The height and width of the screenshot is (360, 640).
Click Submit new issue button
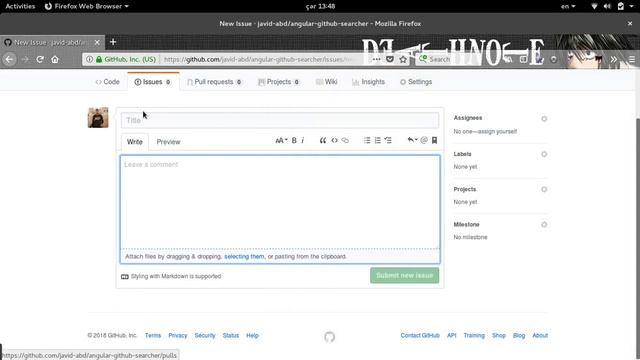point(404,276)
